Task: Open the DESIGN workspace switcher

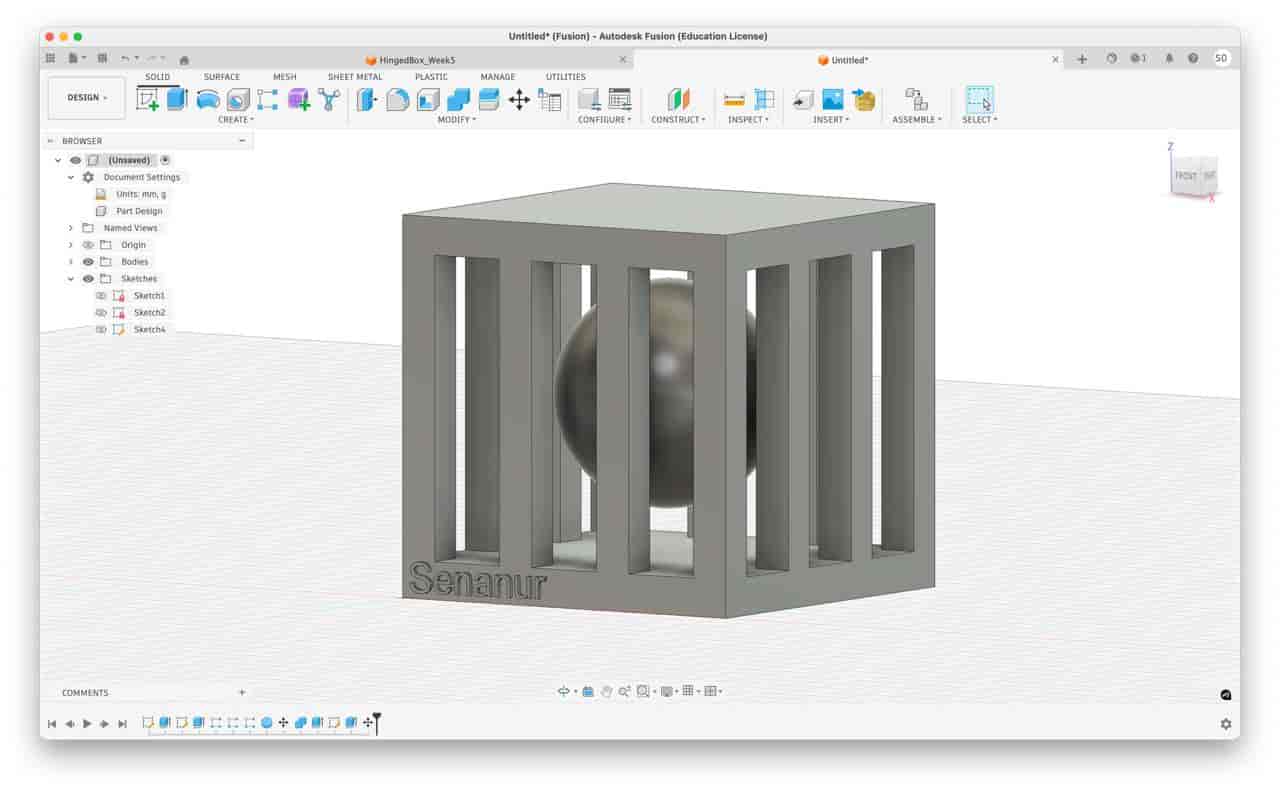Action: [85, 97]
